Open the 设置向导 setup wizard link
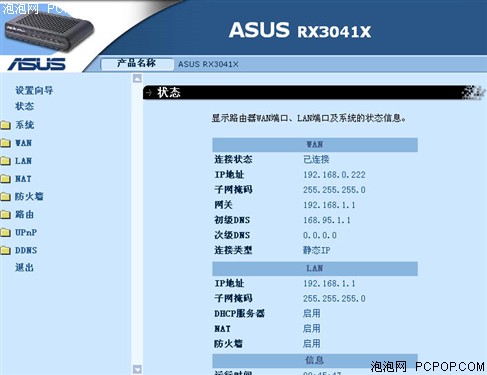The height and width of the screenshot is (375, 487). point(34,90)
